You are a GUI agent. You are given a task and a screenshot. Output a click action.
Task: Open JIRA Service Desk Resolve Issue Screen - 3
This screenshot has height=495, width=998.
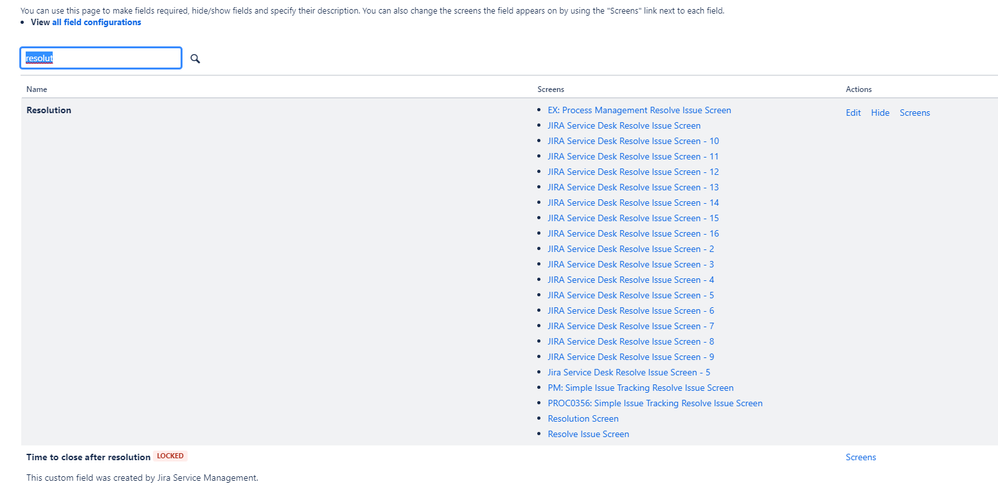click(631, 264)
